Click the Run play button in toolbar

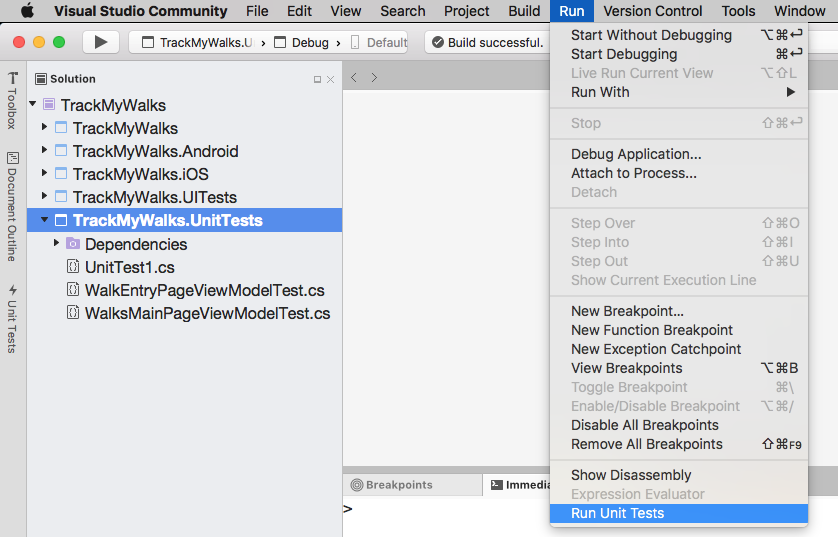(x=100, y=42)
